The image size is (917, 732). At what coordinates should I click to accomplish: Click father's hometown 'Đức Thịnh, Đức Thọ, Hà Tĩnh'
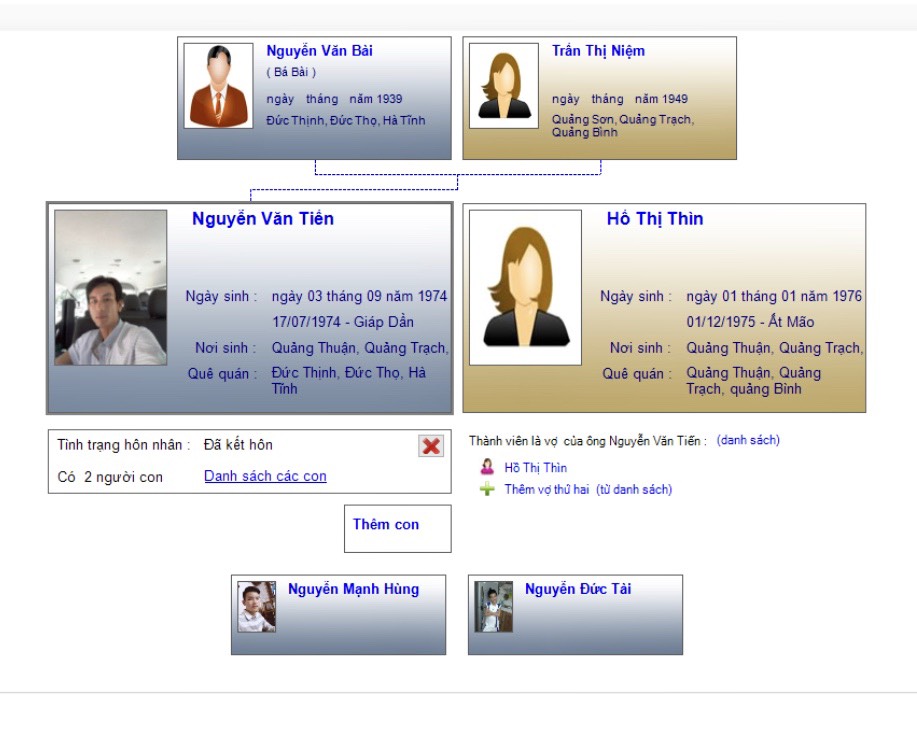[346, 120]
